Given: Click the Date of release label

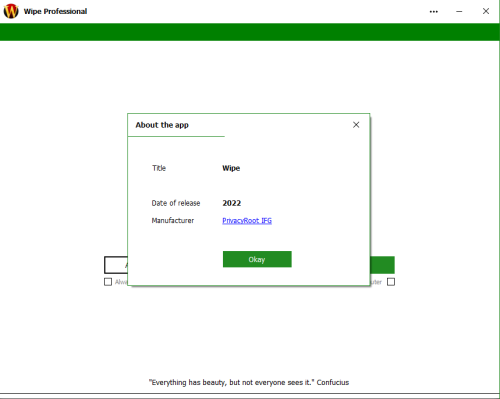Looking at the screenshot, I should (176, 203).
